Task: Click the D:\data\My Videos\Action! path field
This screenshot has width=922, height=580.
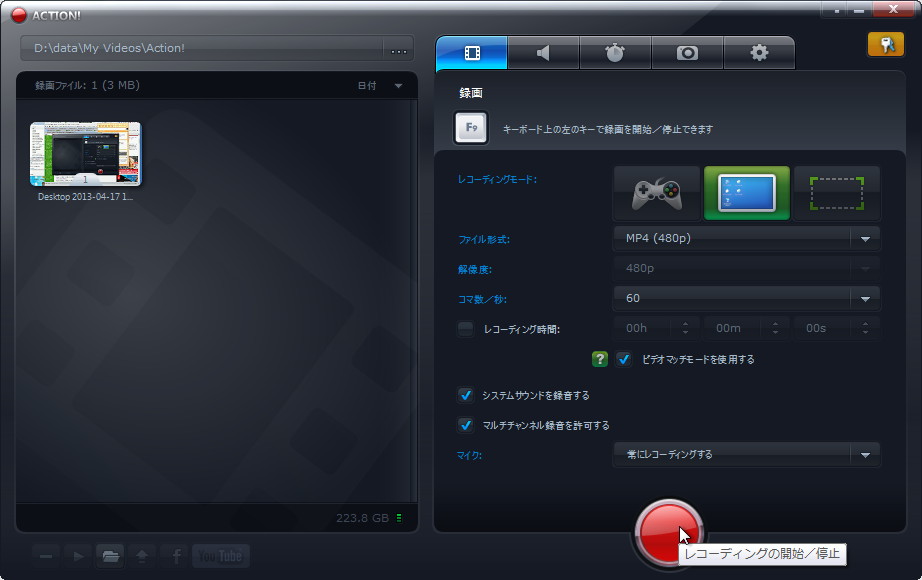Action: [202, 48]
